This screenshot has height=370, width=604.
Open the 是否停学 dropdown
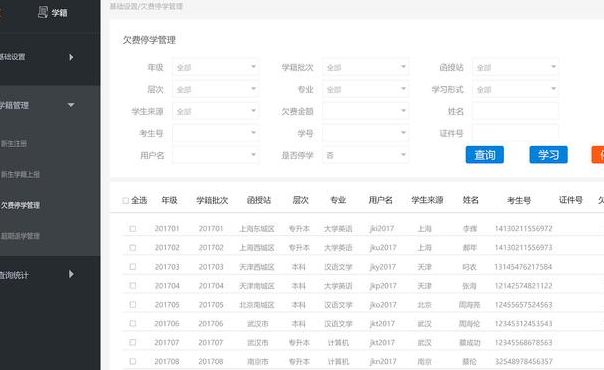pos(365,155)
